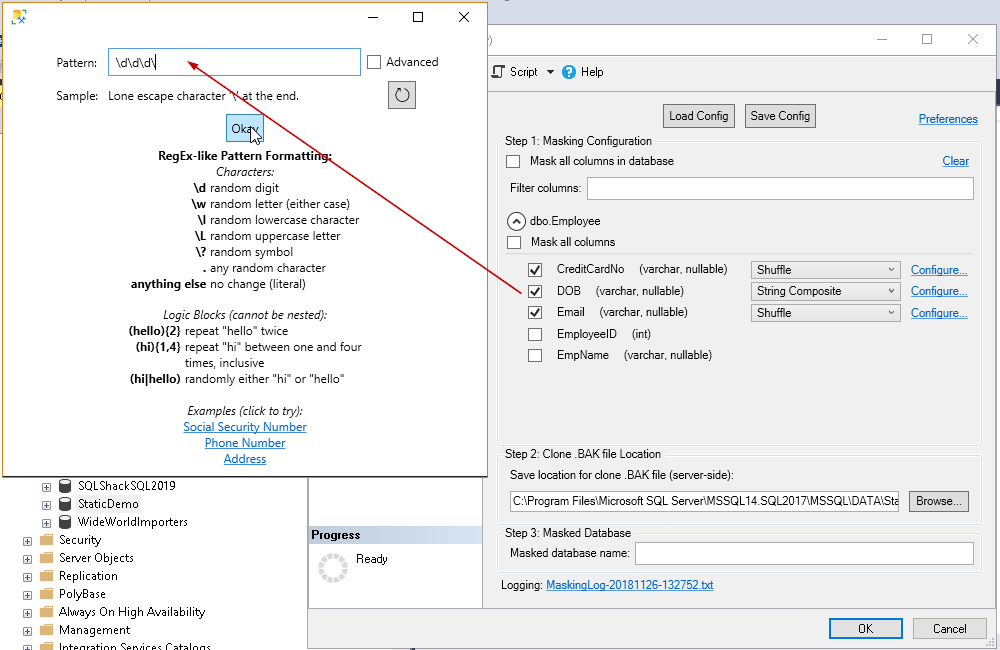Select the SQLShackSQL2019 database label

coord(126,486)
